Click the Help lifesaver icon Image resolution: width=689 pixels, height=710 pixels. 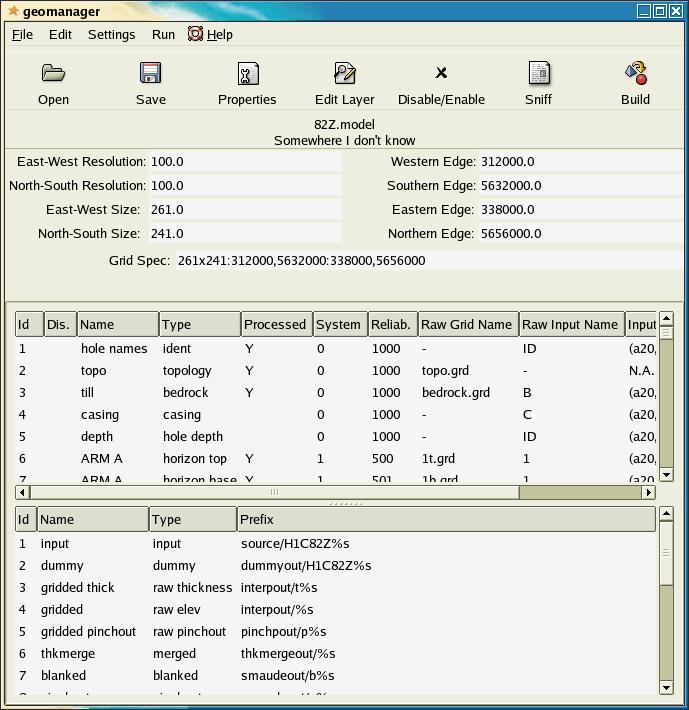pos(195,34)
